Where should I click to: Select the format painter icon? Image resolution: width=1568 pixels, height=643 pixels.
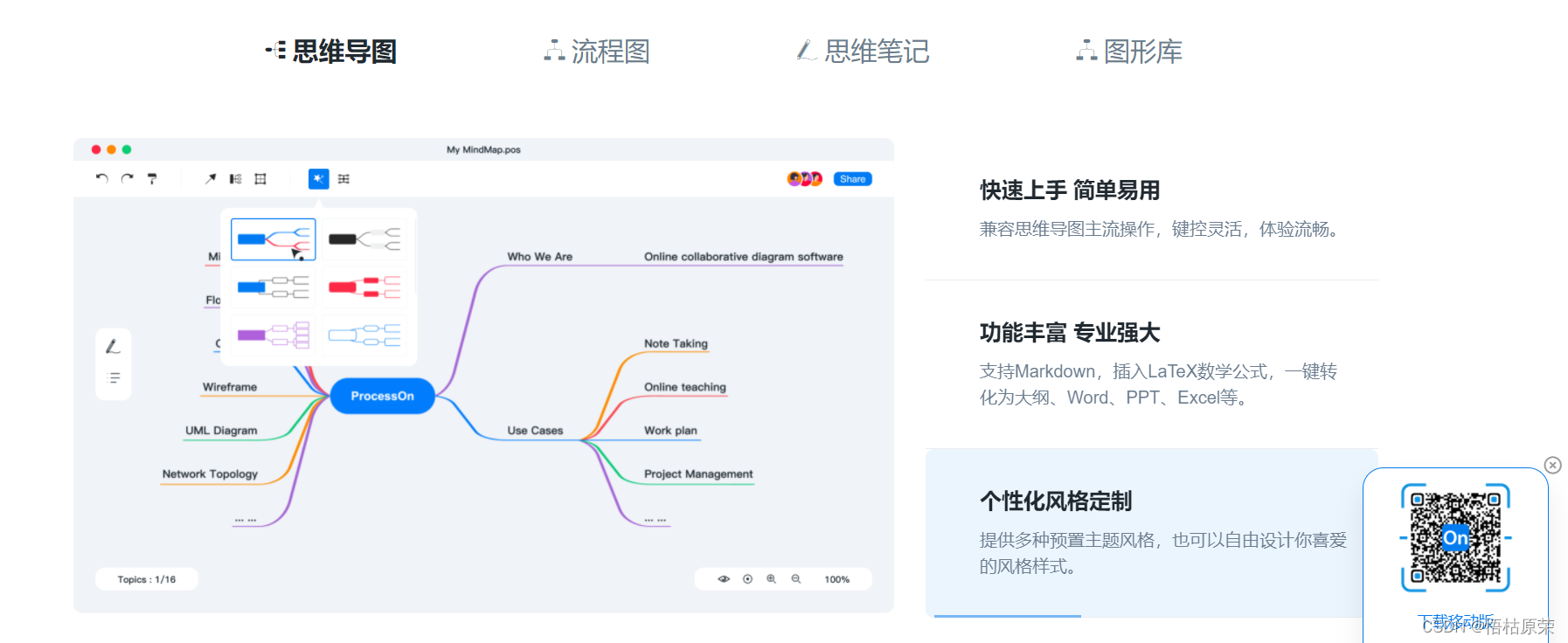152,178
